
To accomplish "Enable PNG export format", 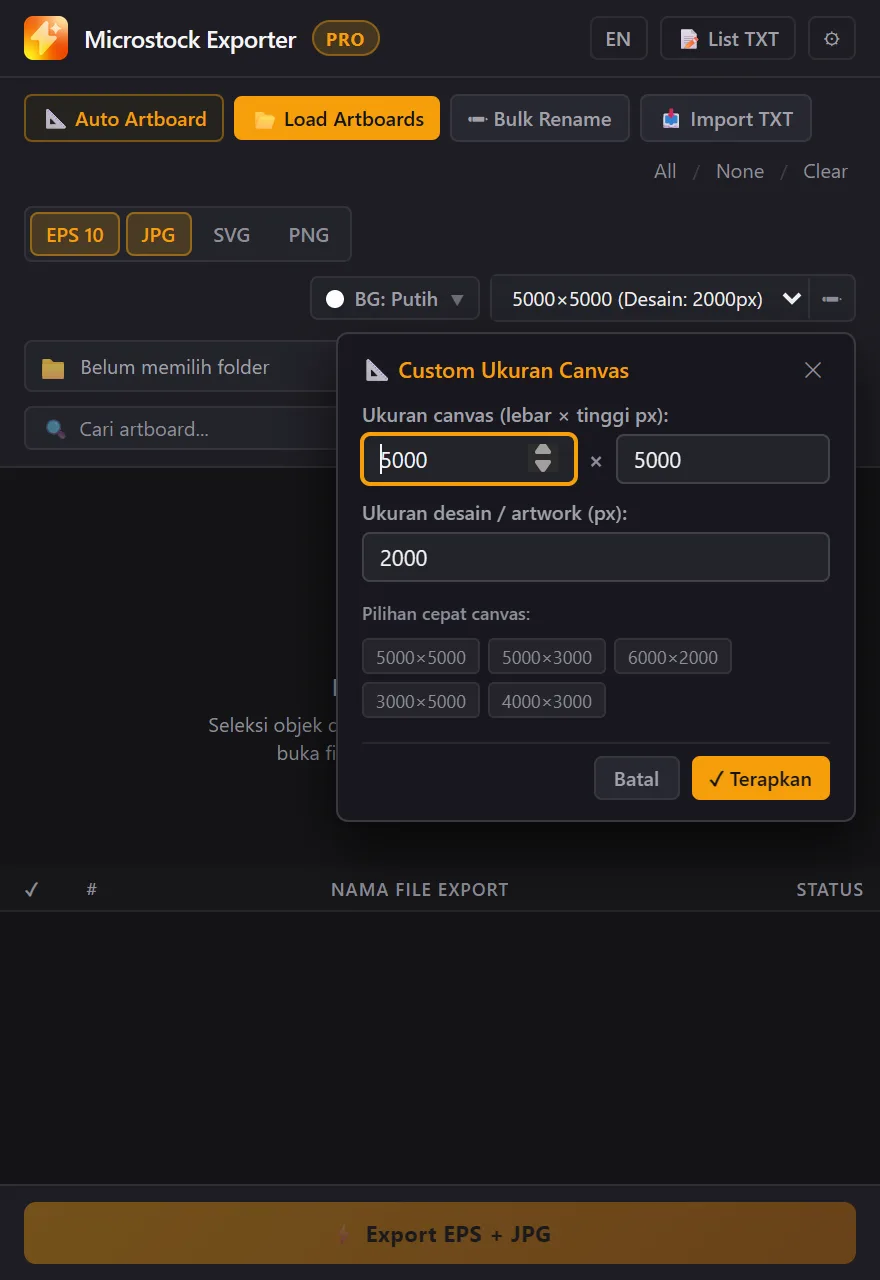I will click(x=309, y=235).
